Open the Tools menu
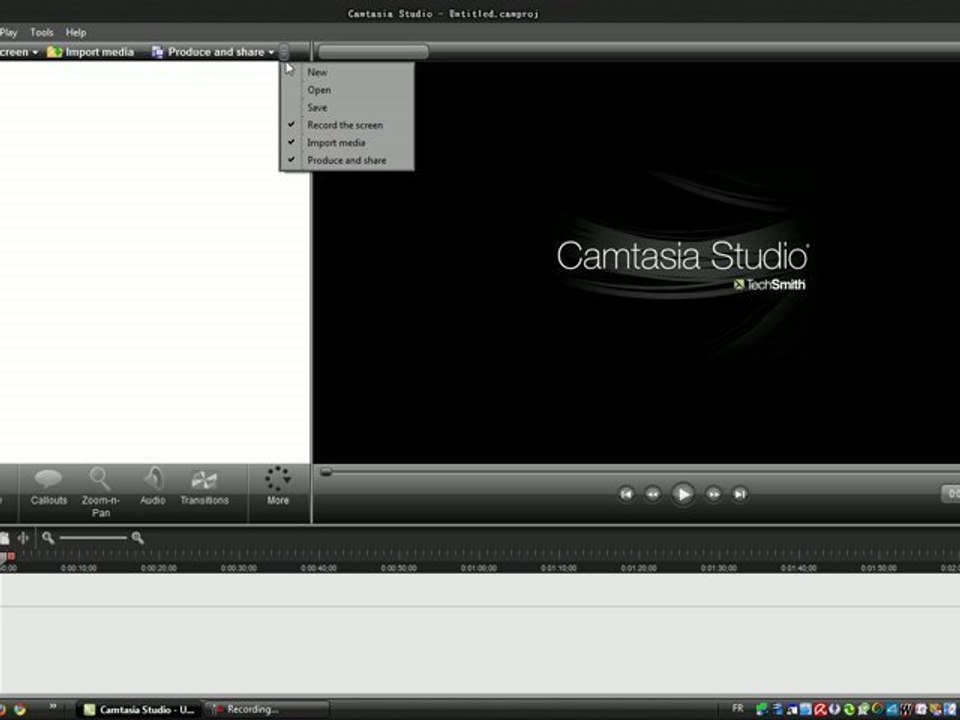The image size is (960, 720). [x=42, y=32]
